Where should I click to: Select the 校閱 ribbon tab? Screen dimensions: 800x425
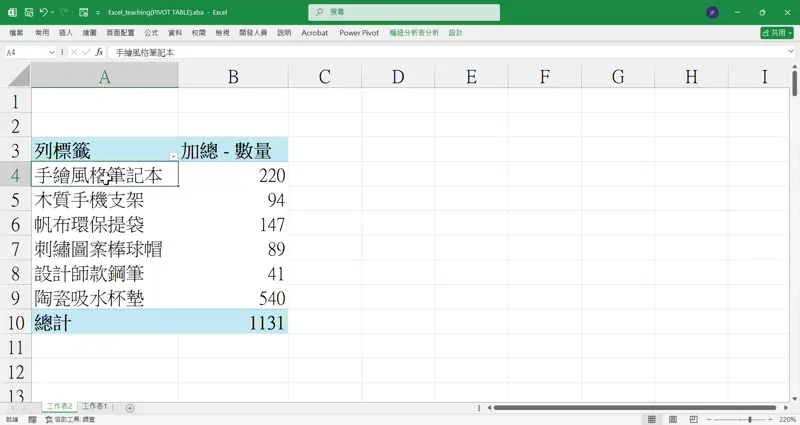tap(198, 33)
